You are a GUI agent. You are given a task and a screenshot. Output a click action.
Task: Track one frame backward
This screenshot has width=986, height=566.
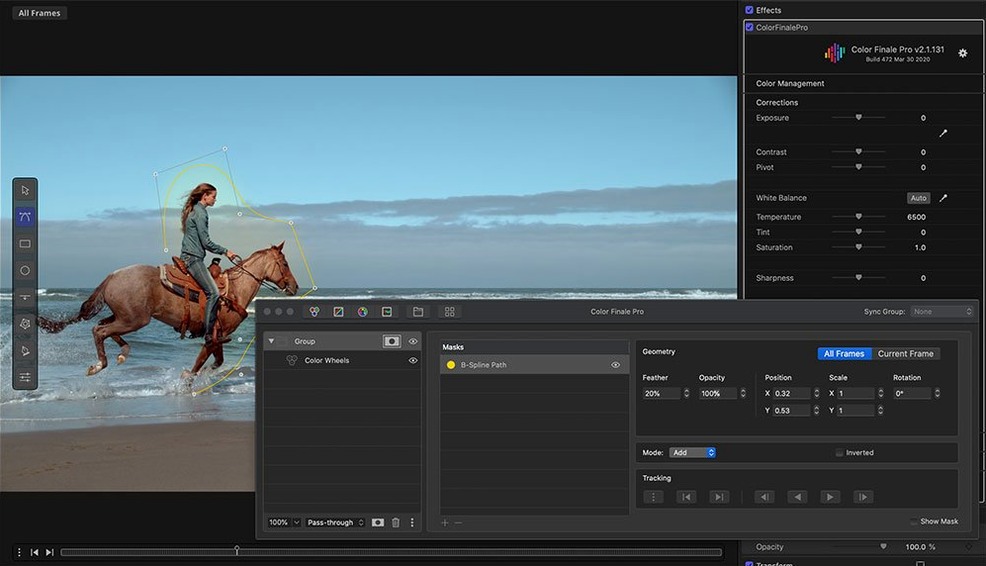pos(765,497)
